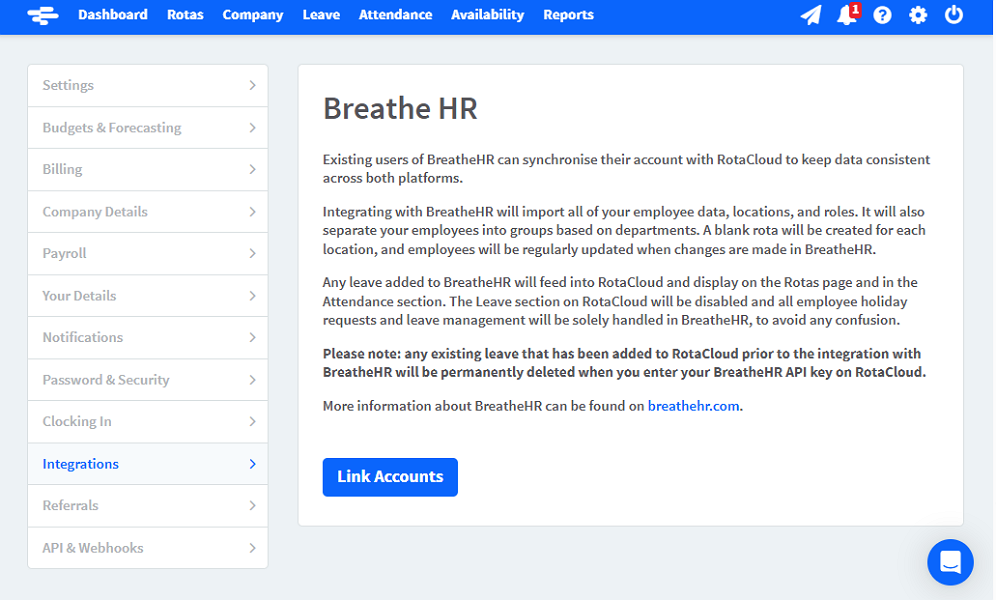Open the Leave menu
This screenshot has width=996, height=600.
click(x=321, y=15)
